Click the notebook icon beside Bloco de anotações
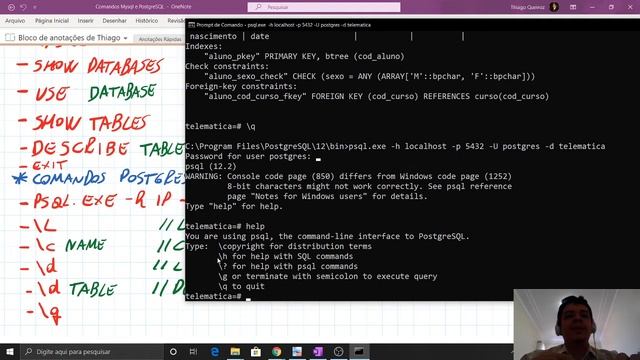 (x=10, y=38)
